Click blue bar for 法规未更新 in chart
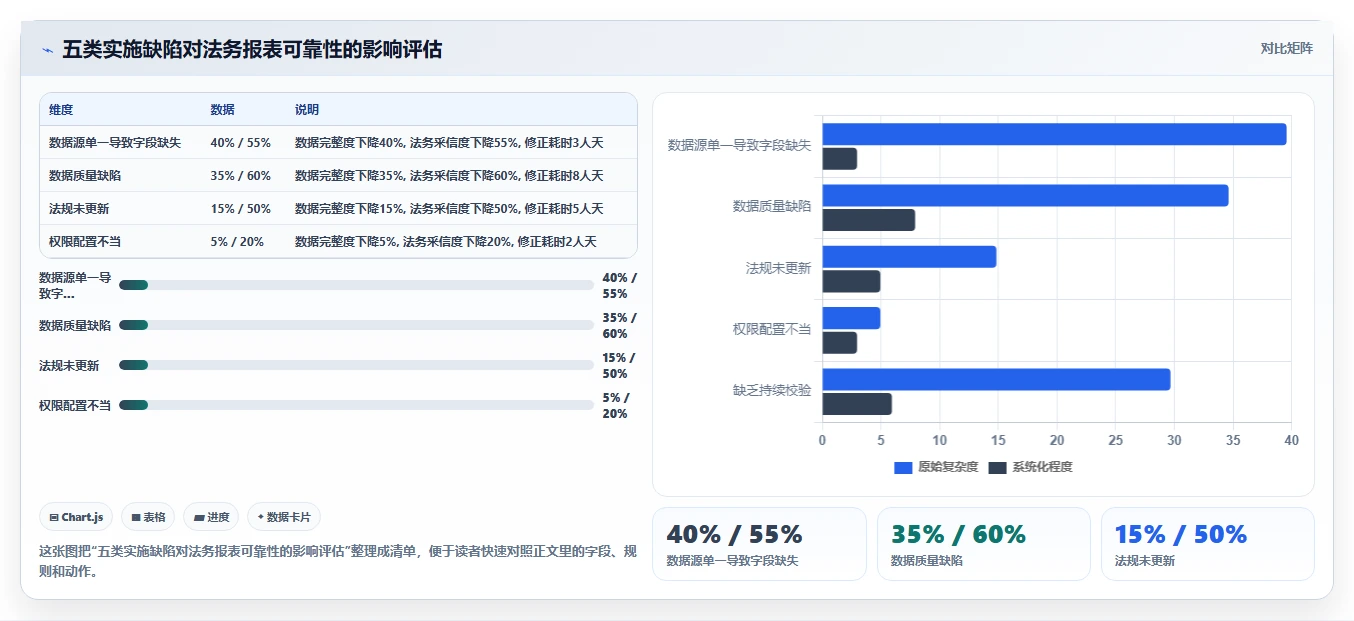This screenshot has width=1354, height=621. (x=909, y=256)
